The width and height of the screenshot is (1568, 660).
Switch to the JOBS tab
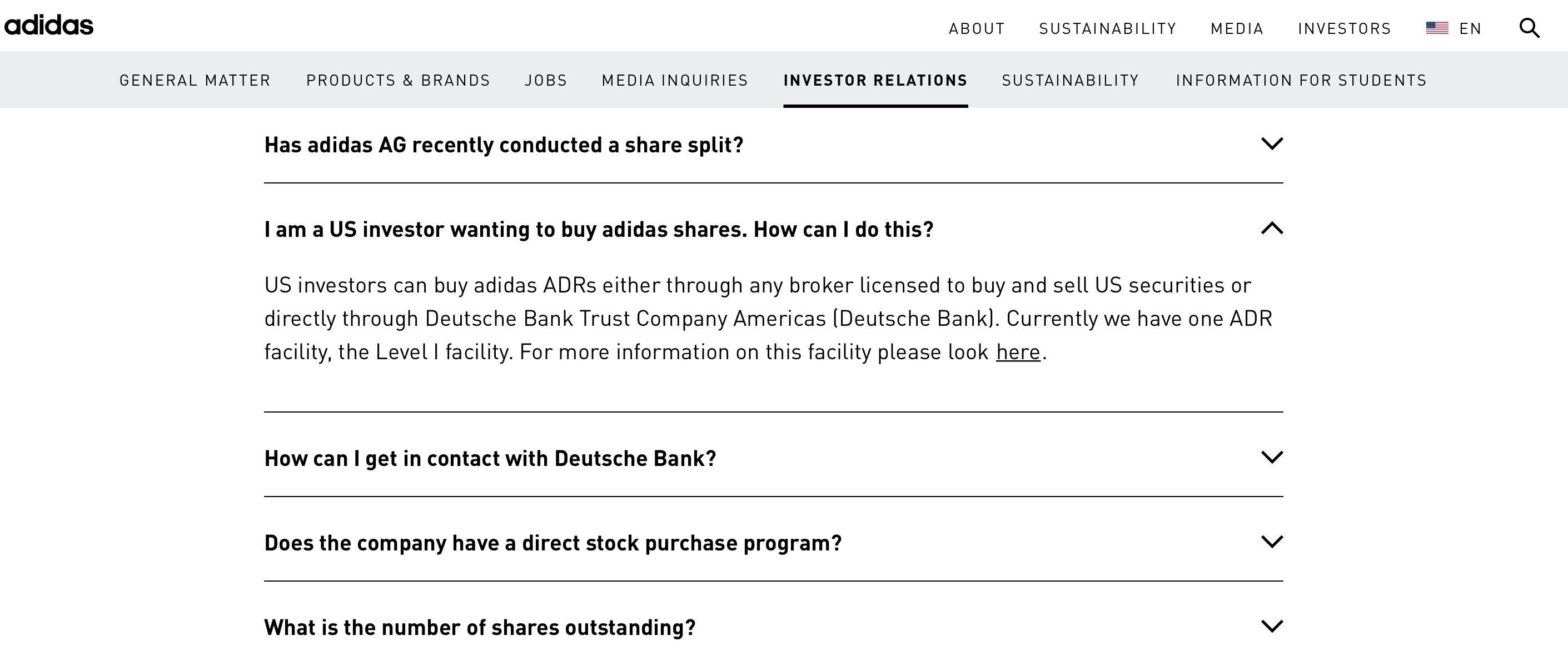pos(546,80)
